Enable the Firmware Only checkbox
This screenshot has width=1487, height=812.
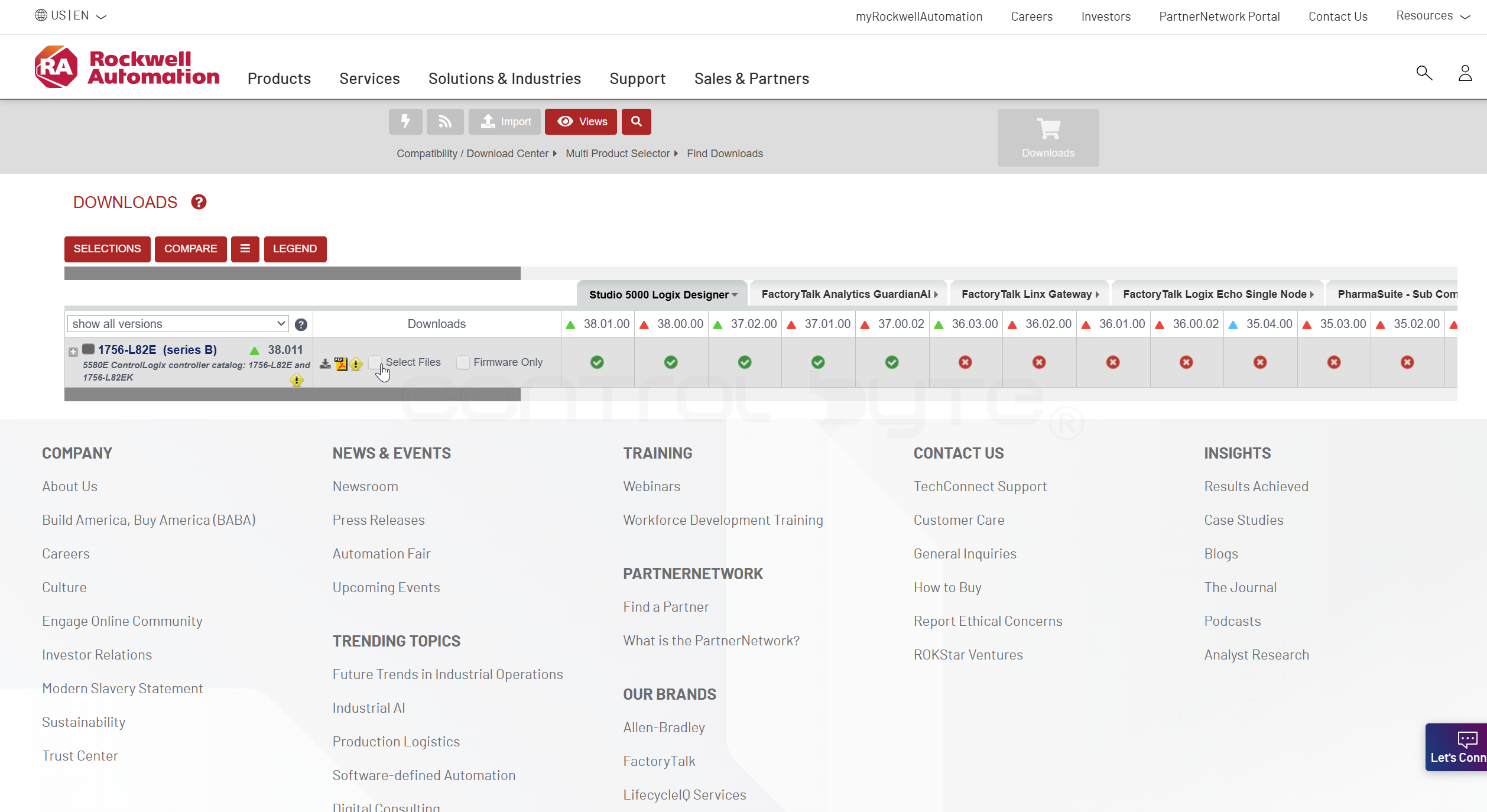[x=463, y=362]
